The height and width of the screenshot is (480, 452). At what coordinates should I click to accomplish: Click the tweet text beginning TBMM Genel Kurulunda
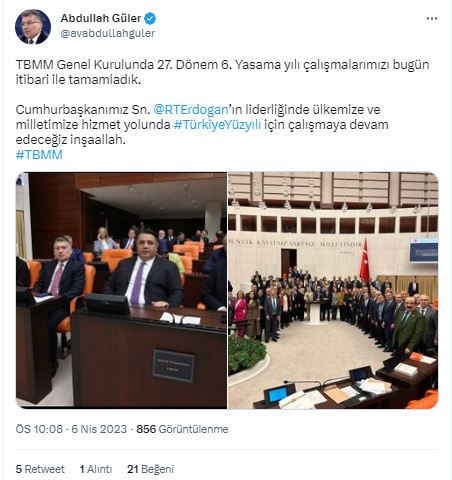222,72
